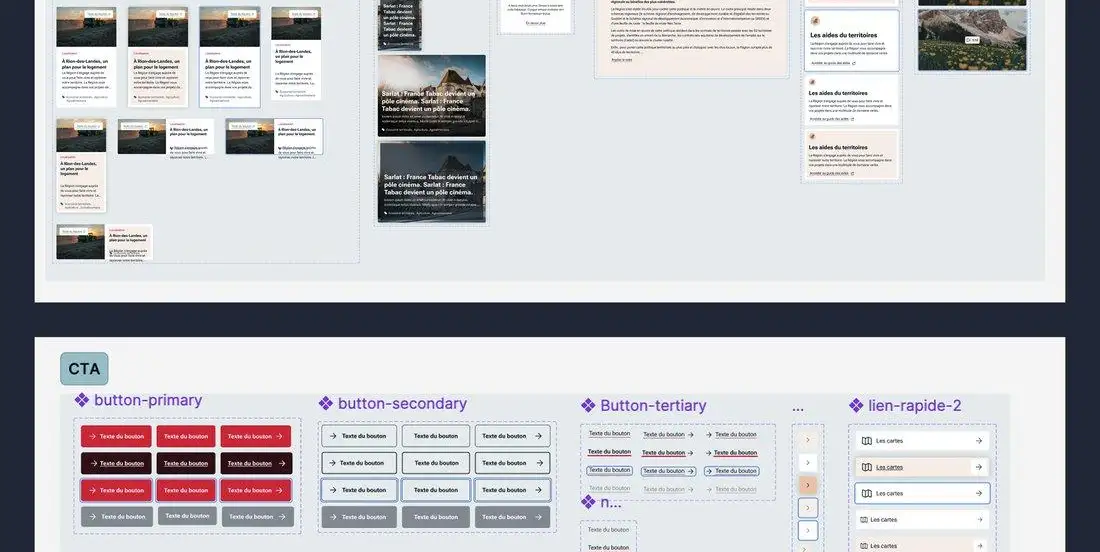1100x552 pixels.
Task: Click the lien-rapide-2 component title
Action: [x=915, y=405]
